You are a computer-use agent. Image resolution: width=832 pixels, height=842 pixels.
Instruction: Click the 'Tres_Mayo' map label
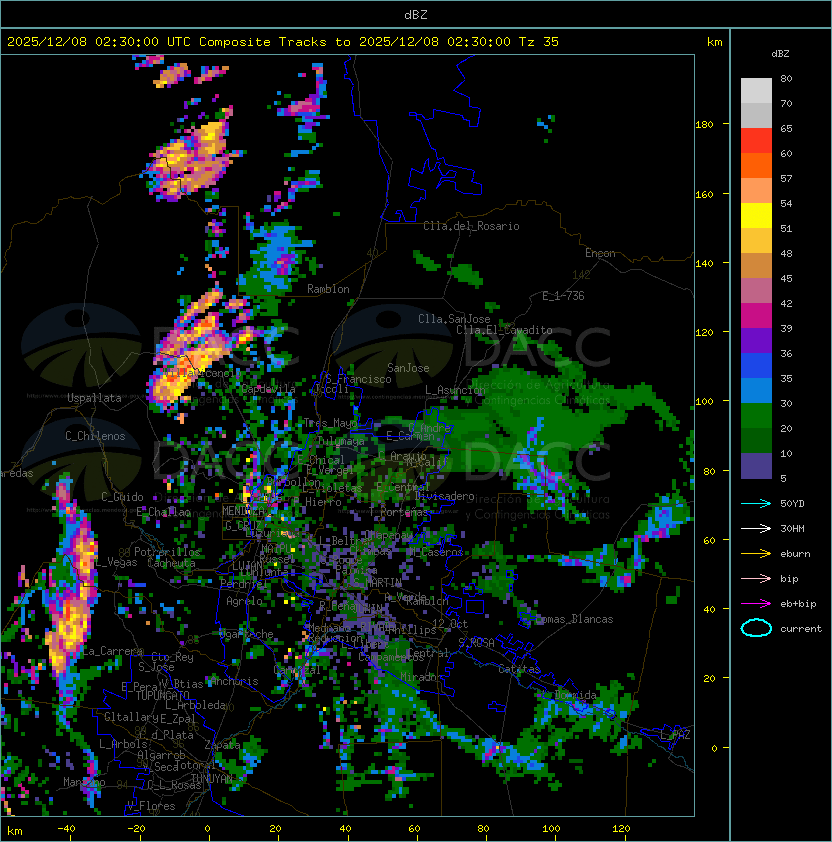pos(330,423)
